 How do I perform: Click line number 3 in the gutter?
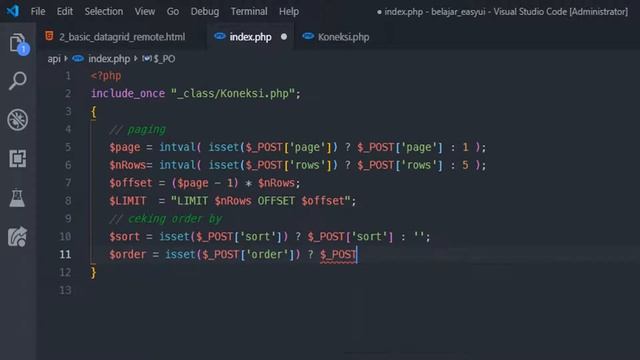coord(68,111)
